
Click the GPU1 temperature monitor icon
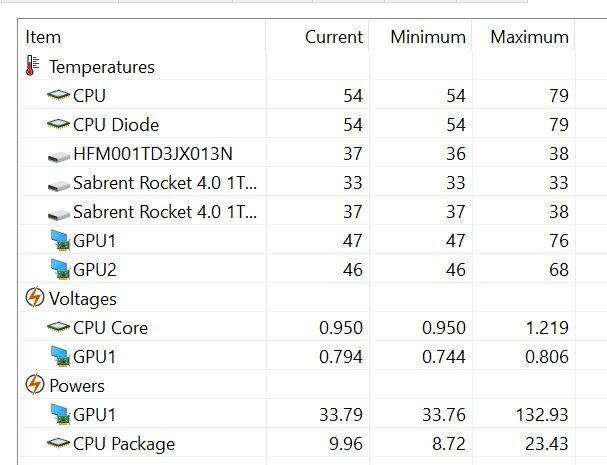(x=58, y=241)
